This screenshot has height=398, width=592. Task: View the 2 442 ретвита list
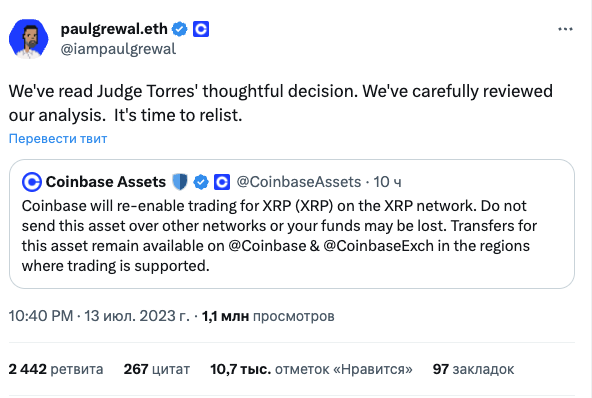tap(56, 369)
